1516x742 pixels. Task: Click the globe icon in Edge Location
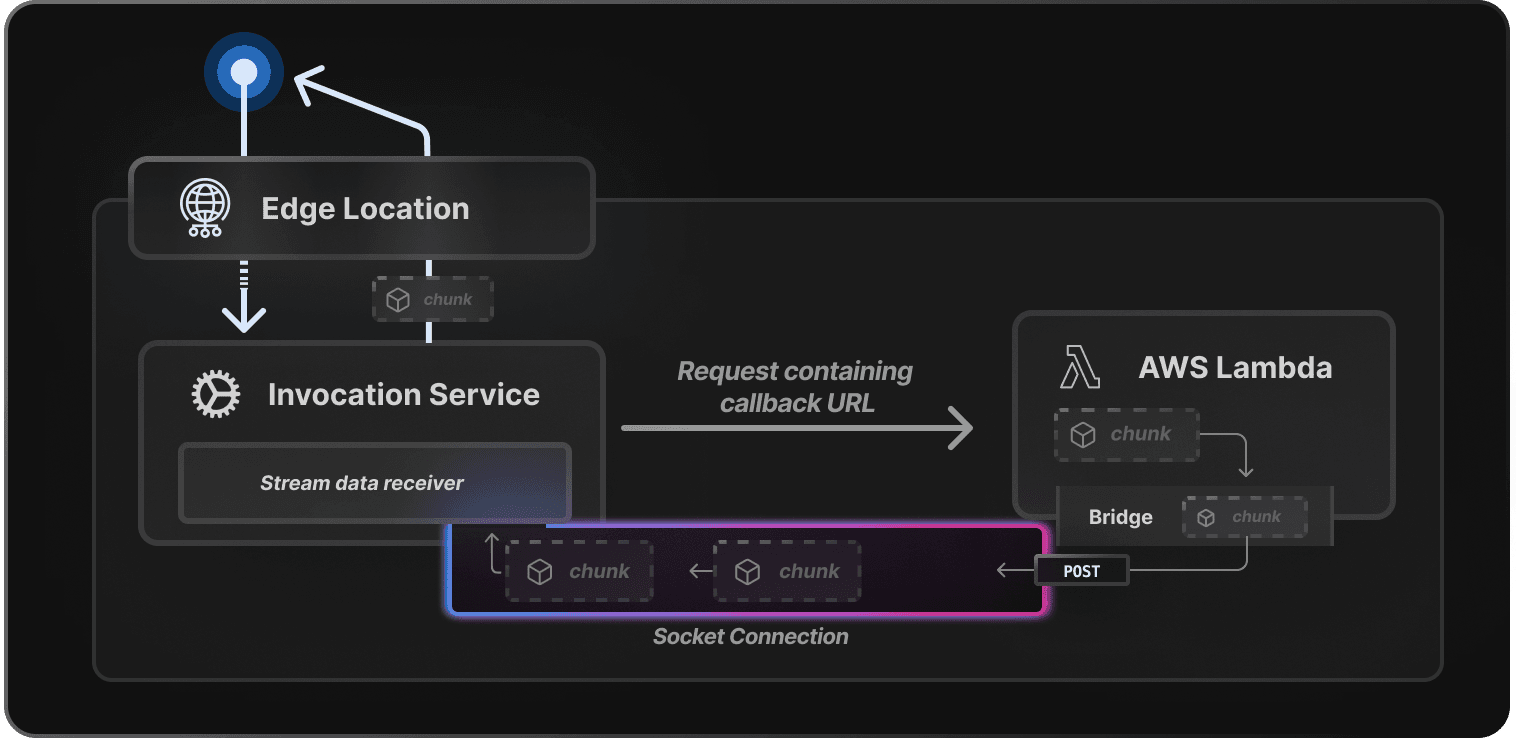point(203,208)
